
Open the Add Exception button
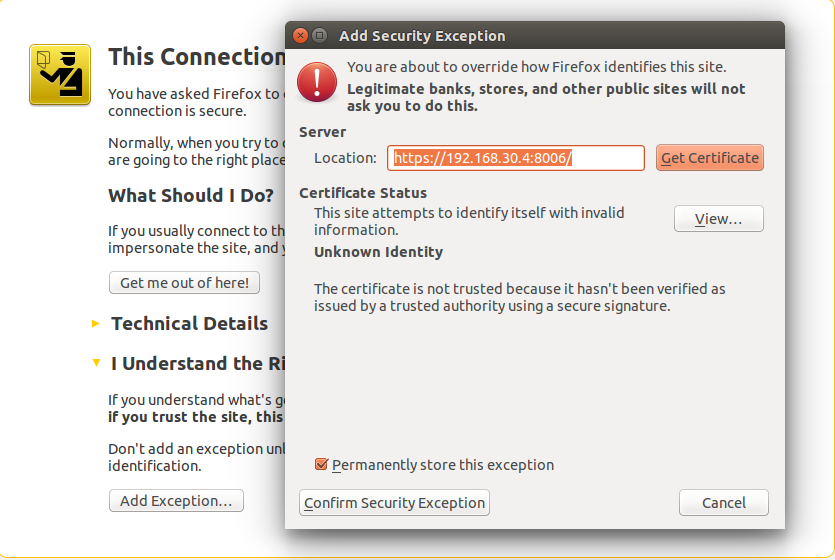pyautogui.click(x=176, y=501)
